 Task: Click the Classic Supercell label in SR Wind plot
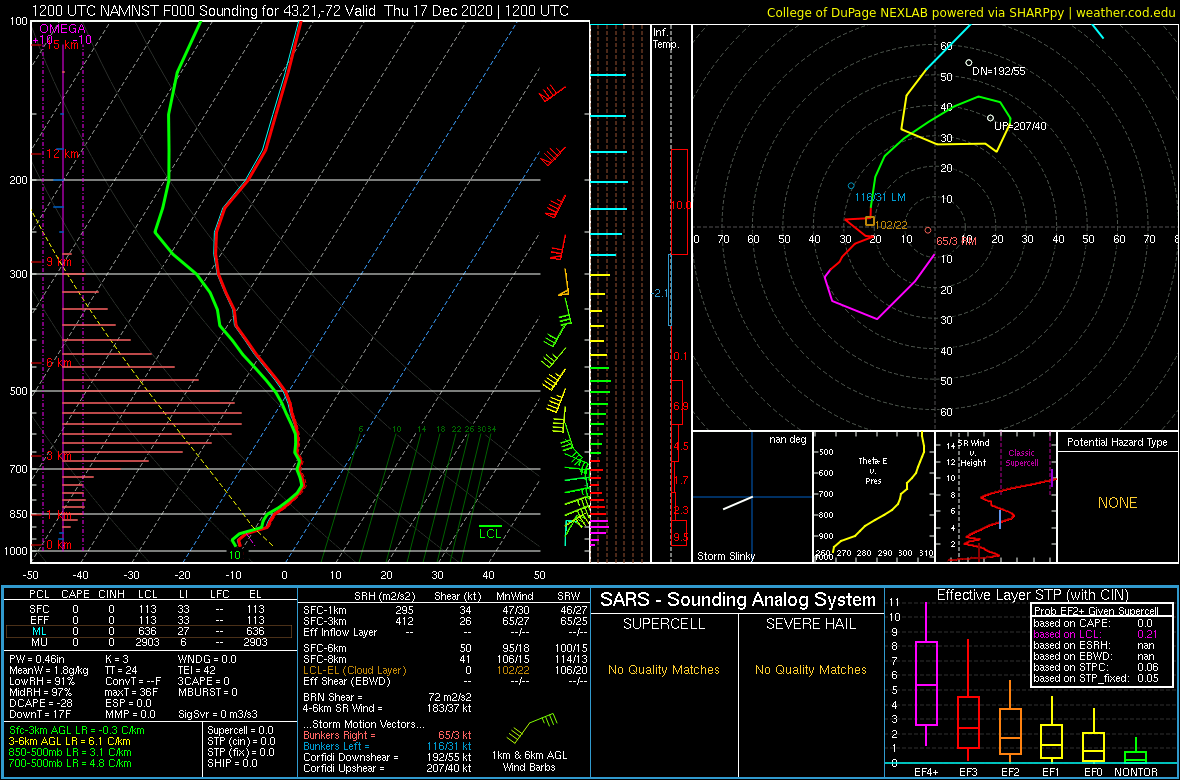1022,457
